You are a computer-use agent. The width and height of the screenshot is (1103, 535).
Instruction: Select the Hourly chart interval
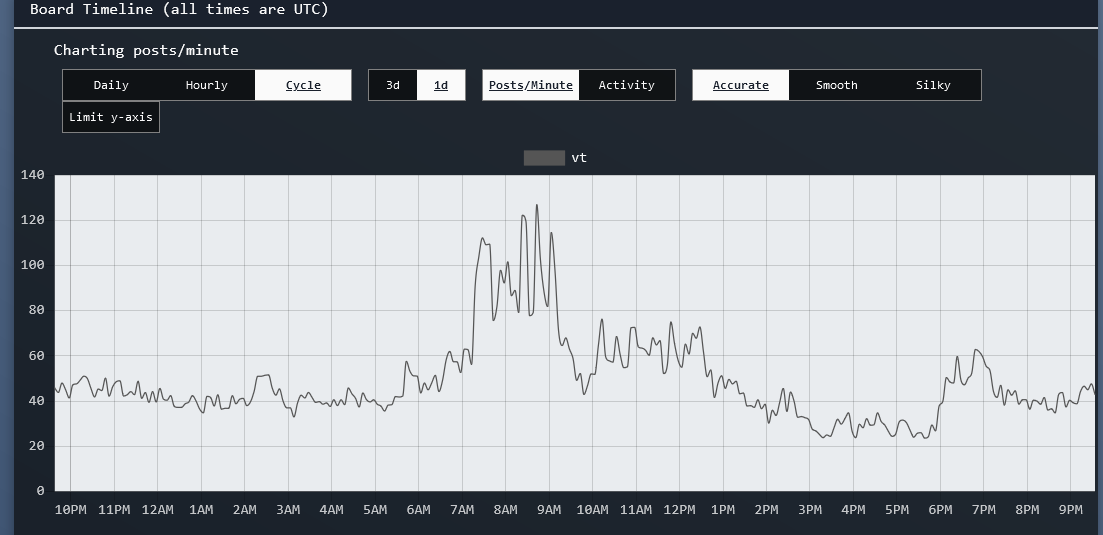click(207, 85)
